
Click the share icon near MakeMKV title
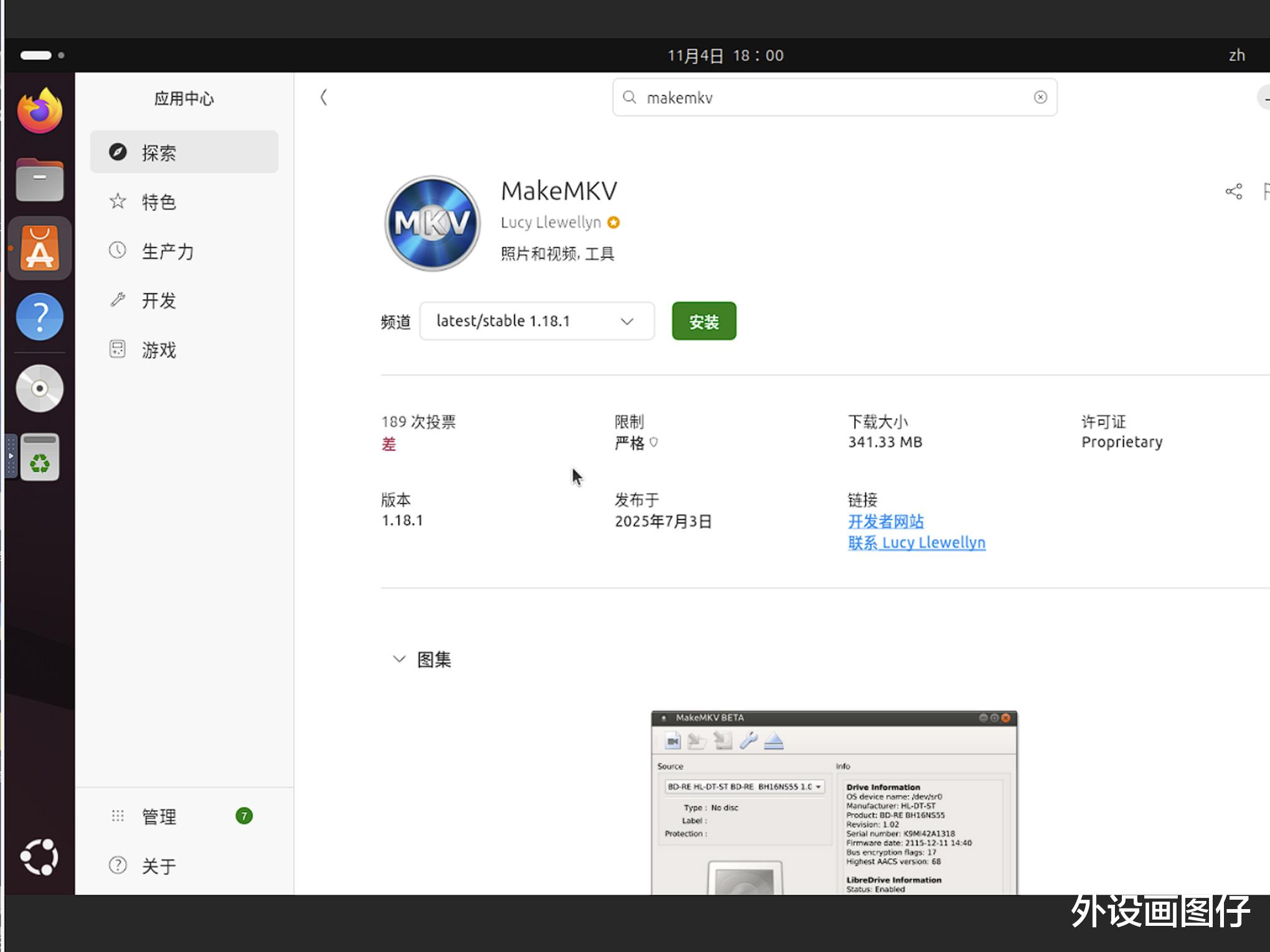tap(1233, 192)
